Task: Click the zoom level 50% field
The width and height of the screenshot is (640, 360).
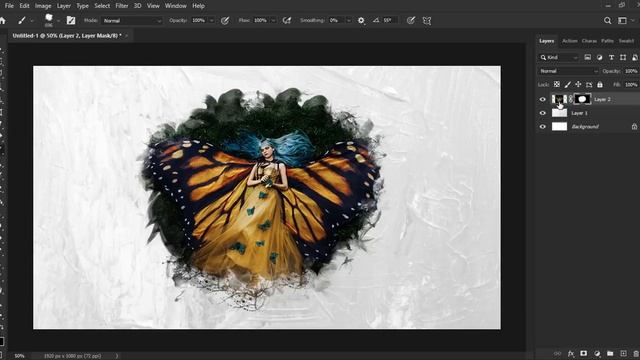Action: (20, 356)
